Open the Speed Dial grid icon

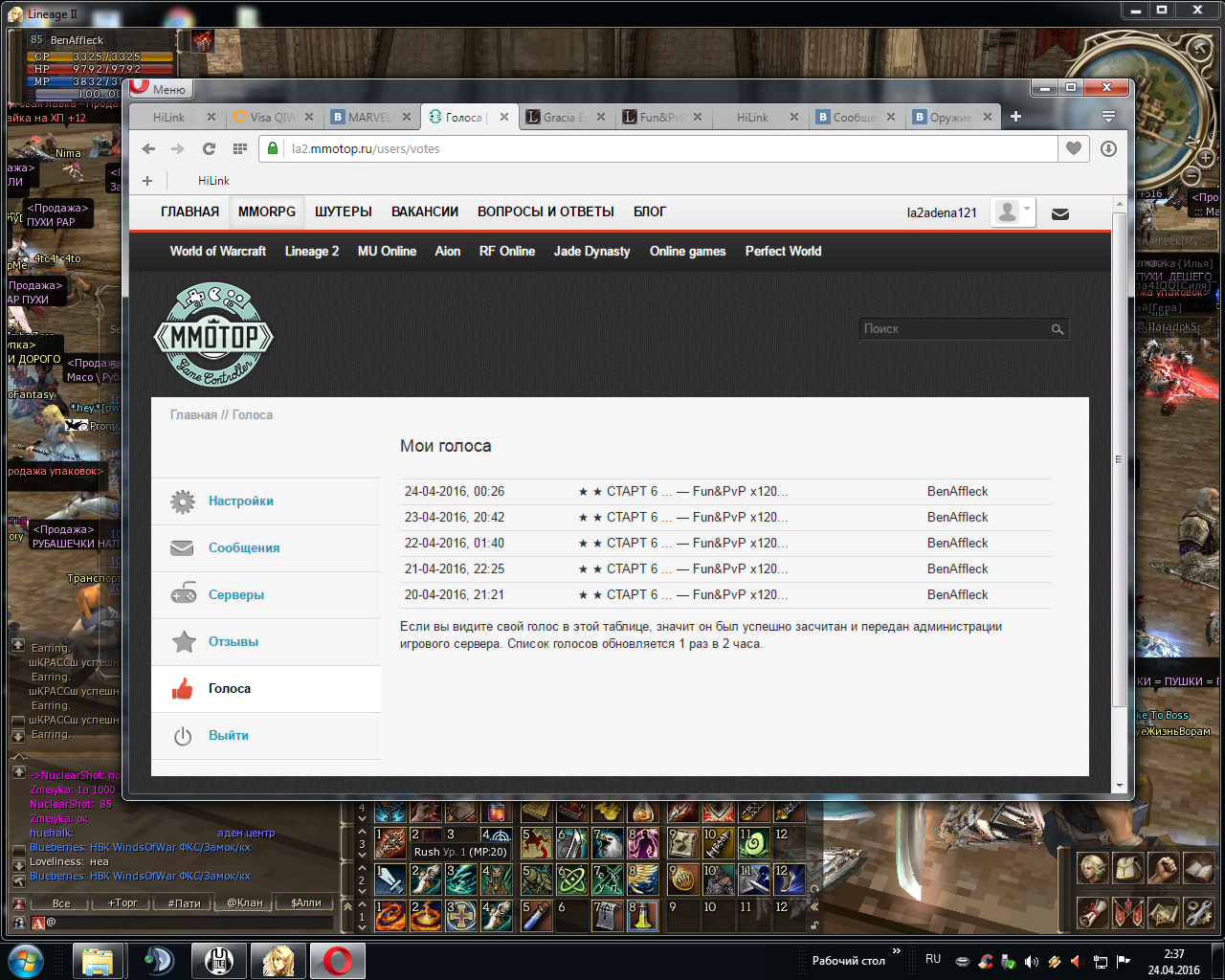(x=240, y=148)
